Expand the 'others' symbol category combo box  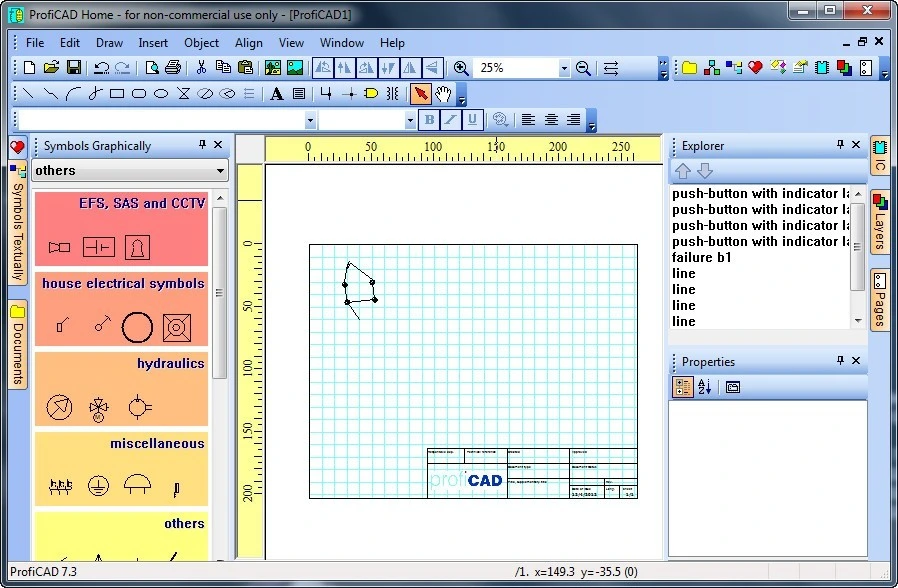click(x=130, y=171)
